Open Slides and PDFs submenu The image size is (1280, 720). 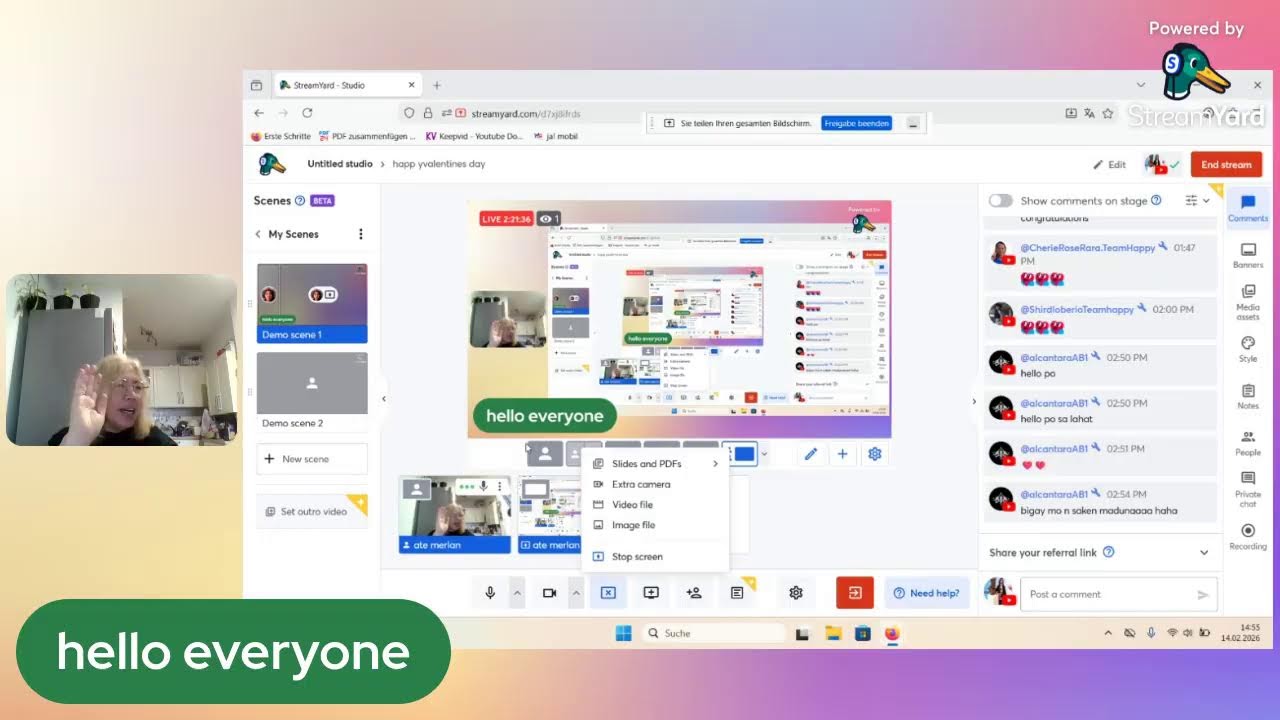(655, 464)
